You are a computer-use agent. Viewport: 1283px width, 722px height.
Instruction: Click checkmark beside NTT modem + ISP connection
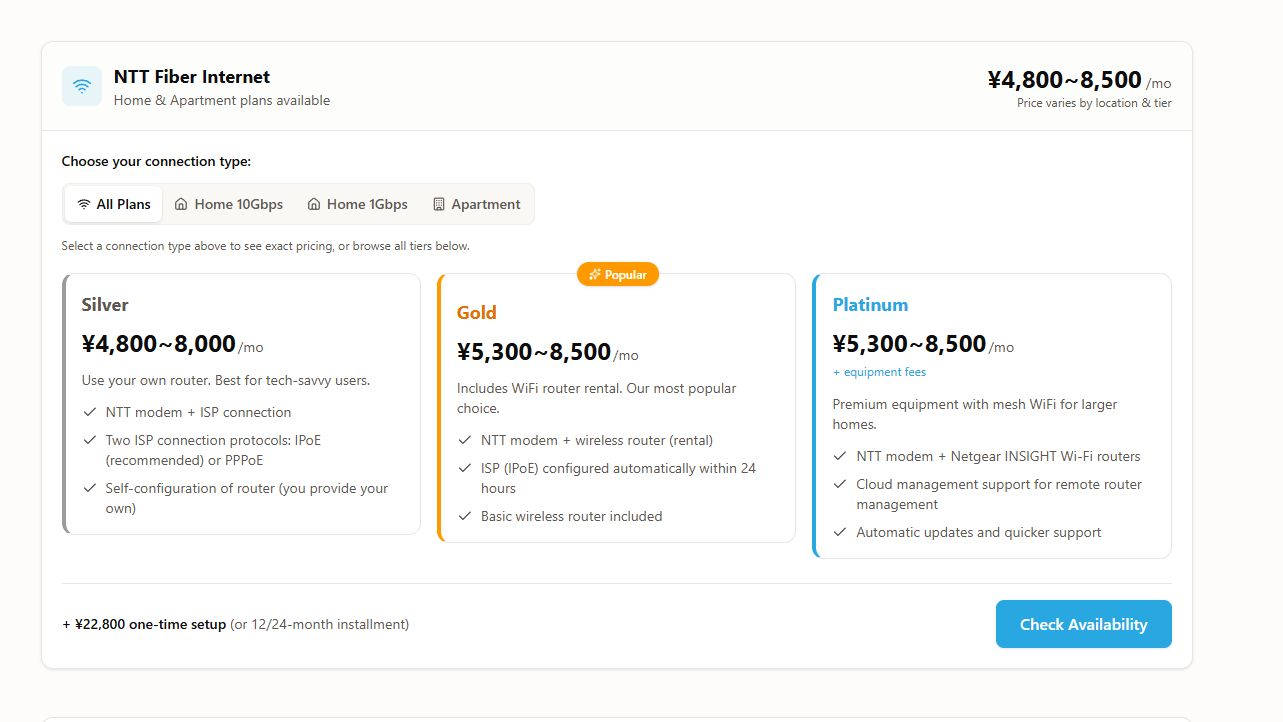pos(89,412)
